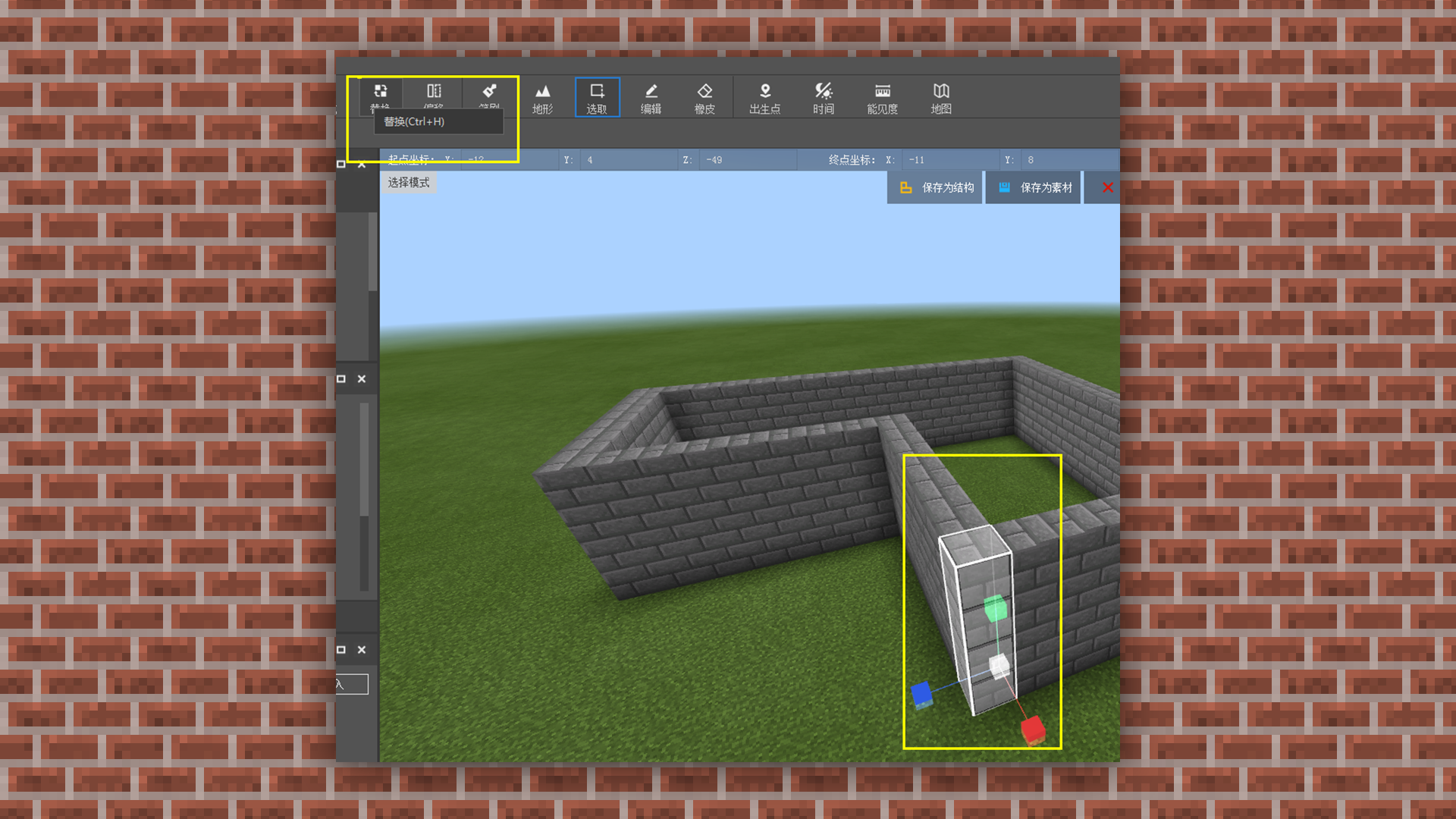Click the 替换(Ctrl+H) tooltip text
This screenshot has width=1456, height=819.
(x=414, y=121)
